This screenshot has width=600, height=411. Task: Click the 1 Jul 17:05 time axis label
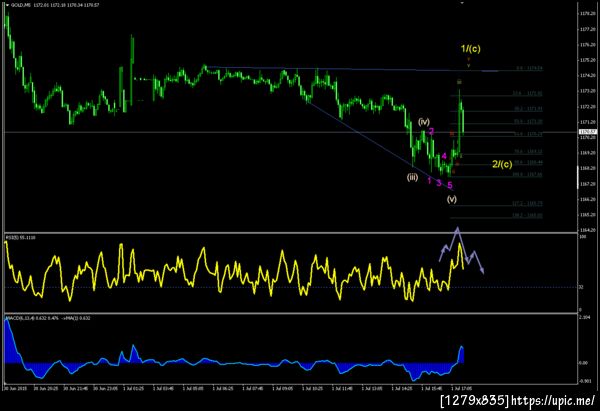click(461, 389)
